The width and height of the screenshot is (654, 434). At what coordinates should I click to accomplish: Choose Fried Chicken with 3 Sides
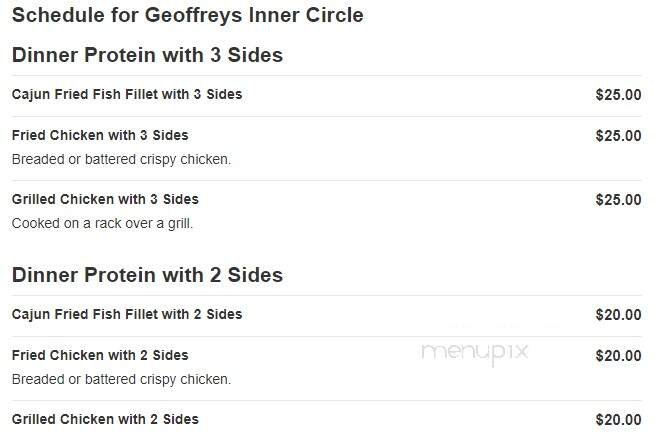(x=100, y=135)
